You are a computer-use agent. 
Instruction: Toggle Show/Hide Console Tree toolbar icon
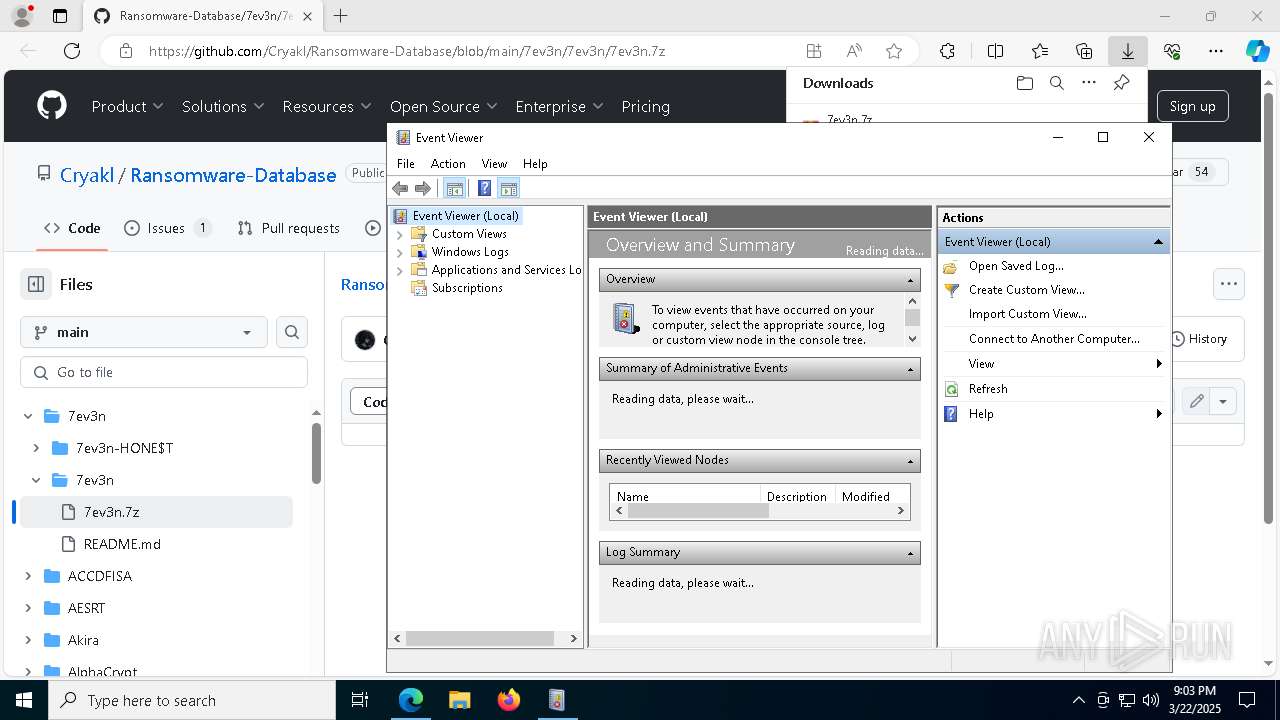pyautogui.click(x=454, y=188)
